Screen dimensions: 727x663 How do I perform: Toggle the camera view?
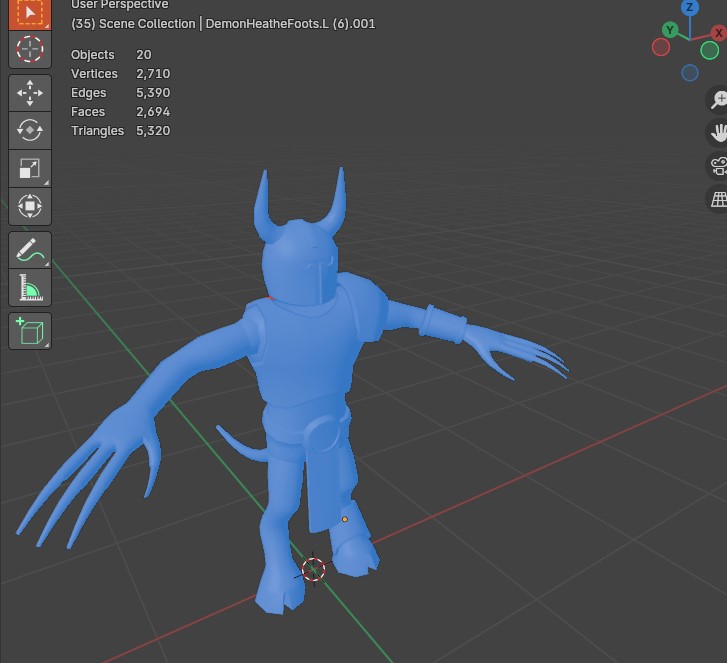718,165
